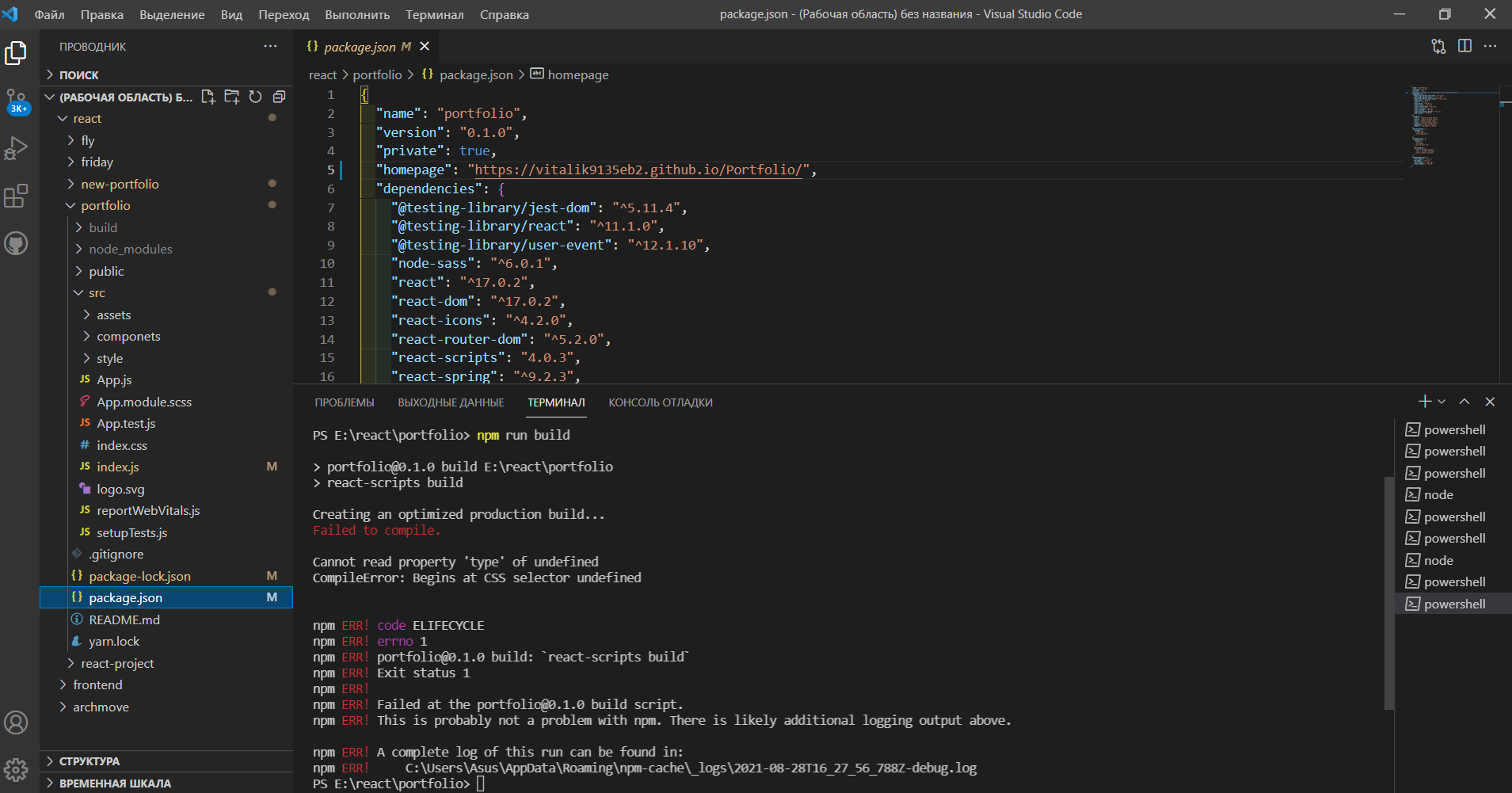
Task: Open Source Control view with 3K+ badge
Action: point(16,101)
